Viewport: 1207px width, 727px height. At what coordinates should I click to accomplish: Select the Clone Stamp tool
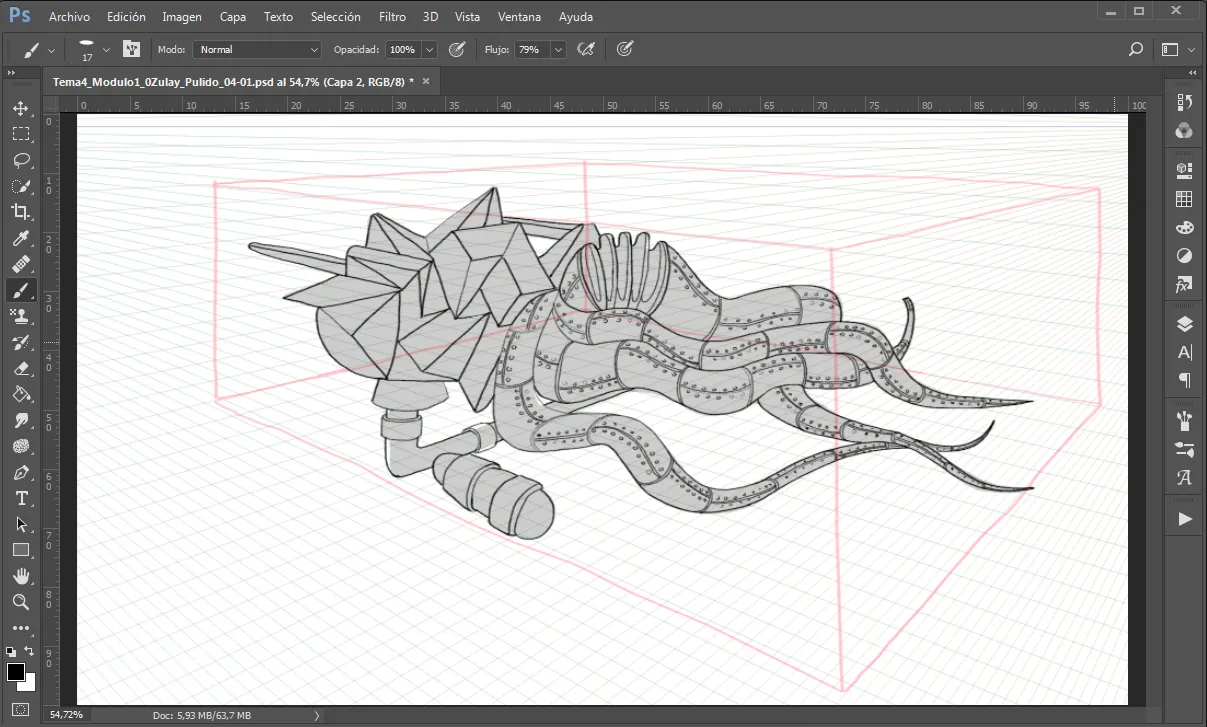pos(21,316)
